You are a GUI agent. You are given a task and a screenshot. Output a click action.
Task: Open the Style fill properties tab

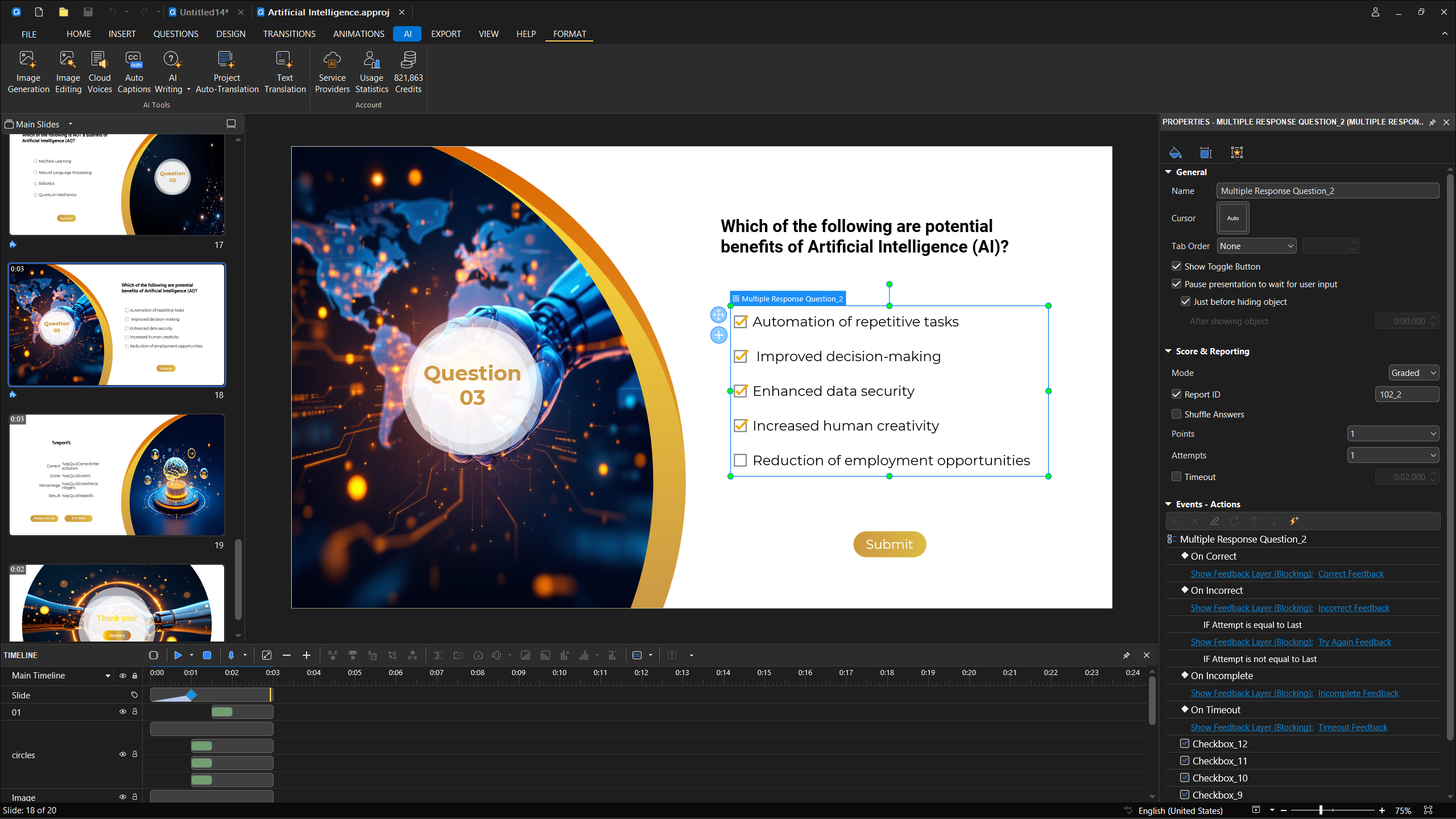click(x=1175, y=152)
